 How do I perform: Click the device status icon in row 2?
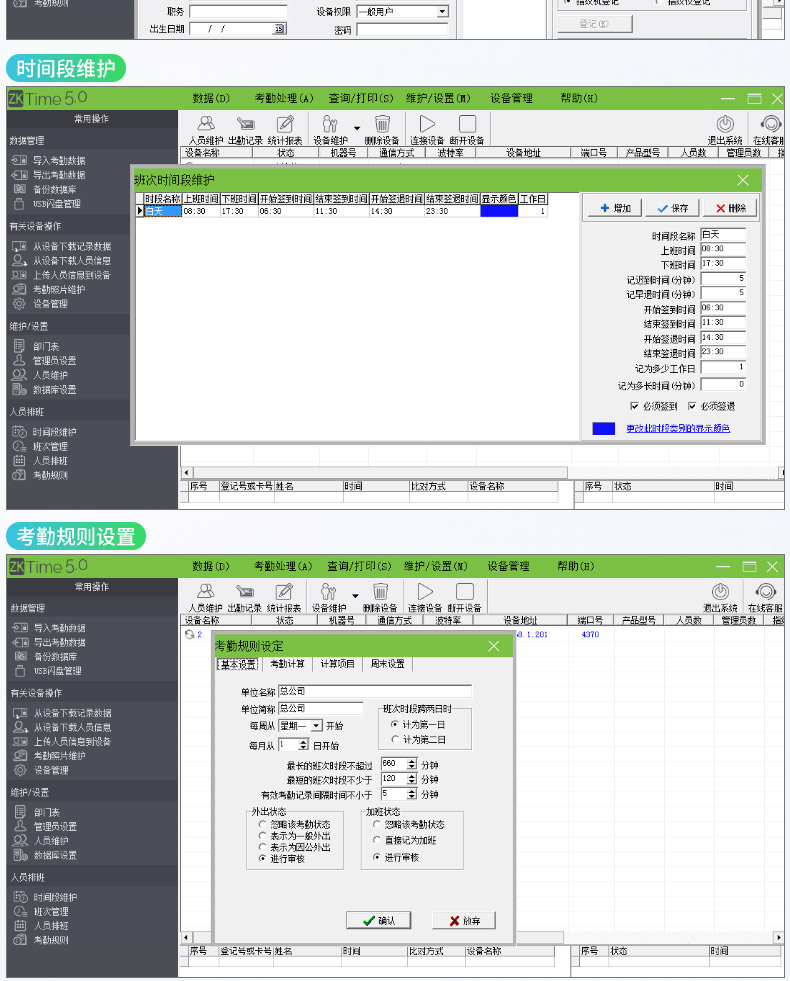coord(189,634)
